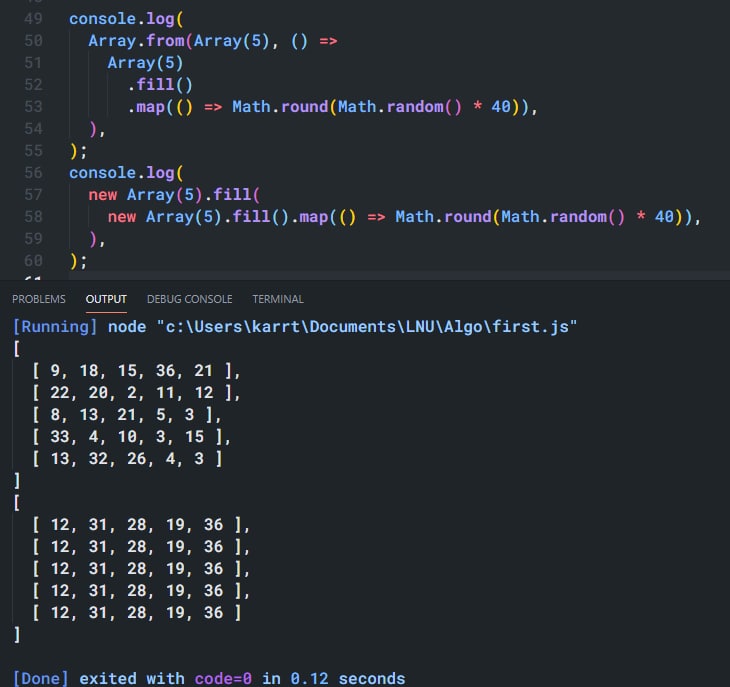The width and height of the screenshot is (730, 687).
Task: Click the '[Running]' label in output
Action: 55,327
